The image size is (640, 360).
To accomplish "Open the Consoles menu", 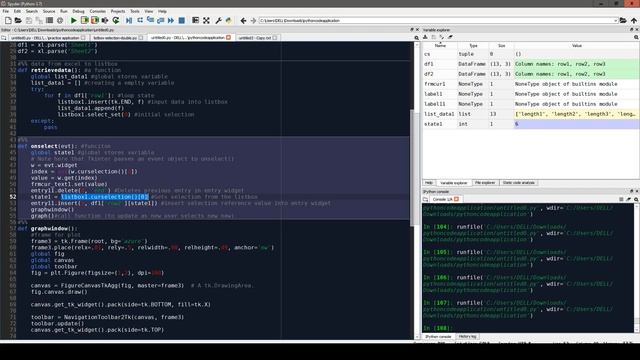I will [x=98, y=11].
